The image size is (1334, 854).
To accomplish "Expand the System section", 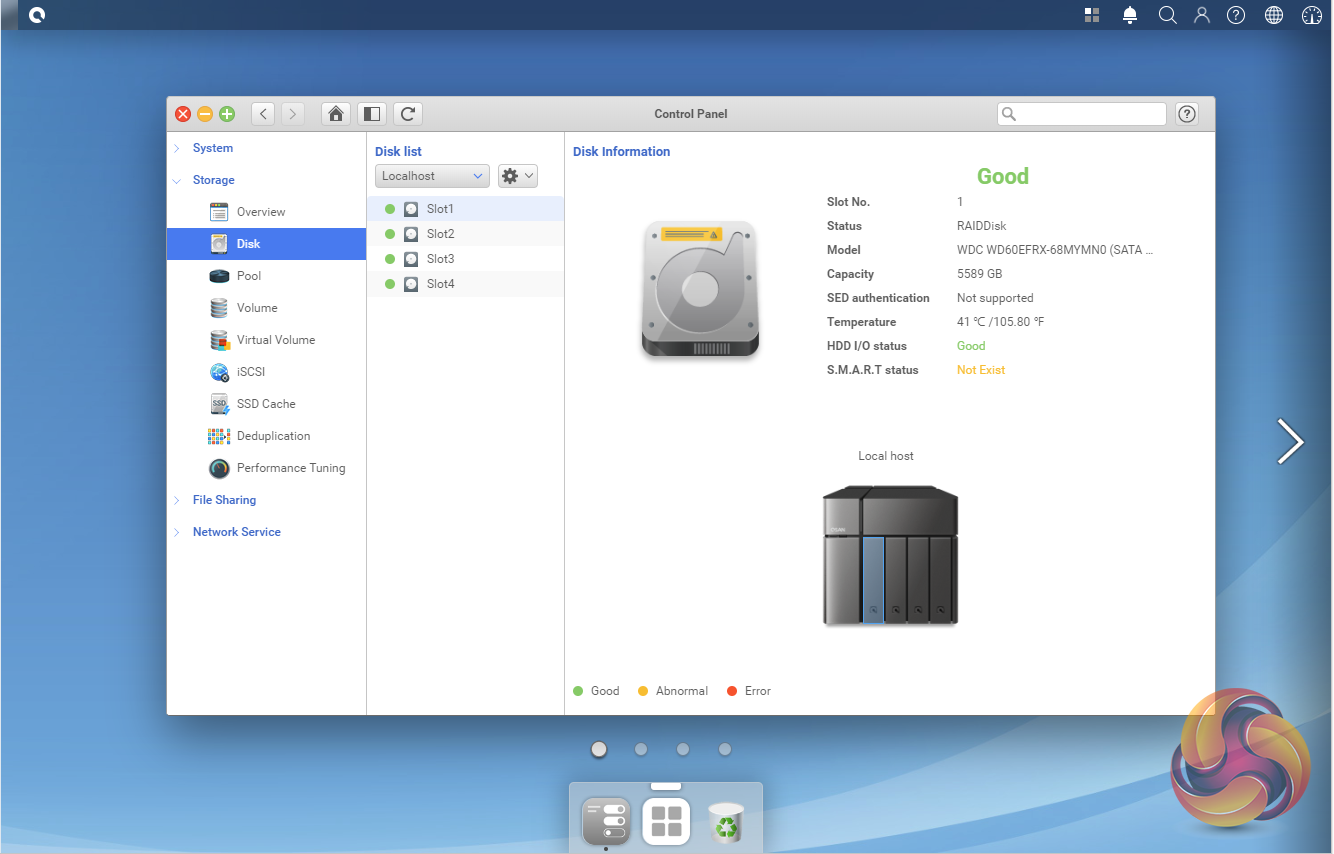I will [213, 148].
